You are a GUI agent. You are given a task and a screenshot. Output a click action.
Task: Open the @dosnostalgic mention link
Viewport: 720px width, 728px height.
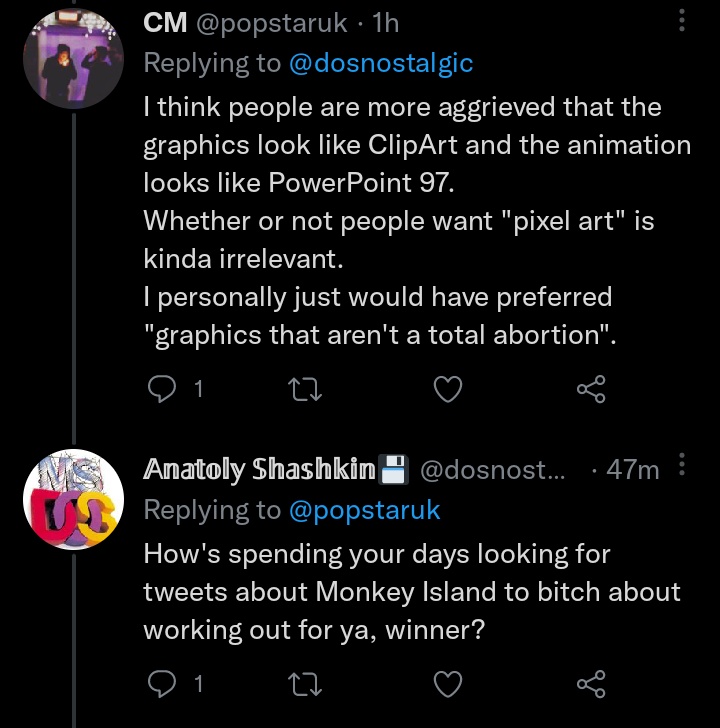coord(381,63)
